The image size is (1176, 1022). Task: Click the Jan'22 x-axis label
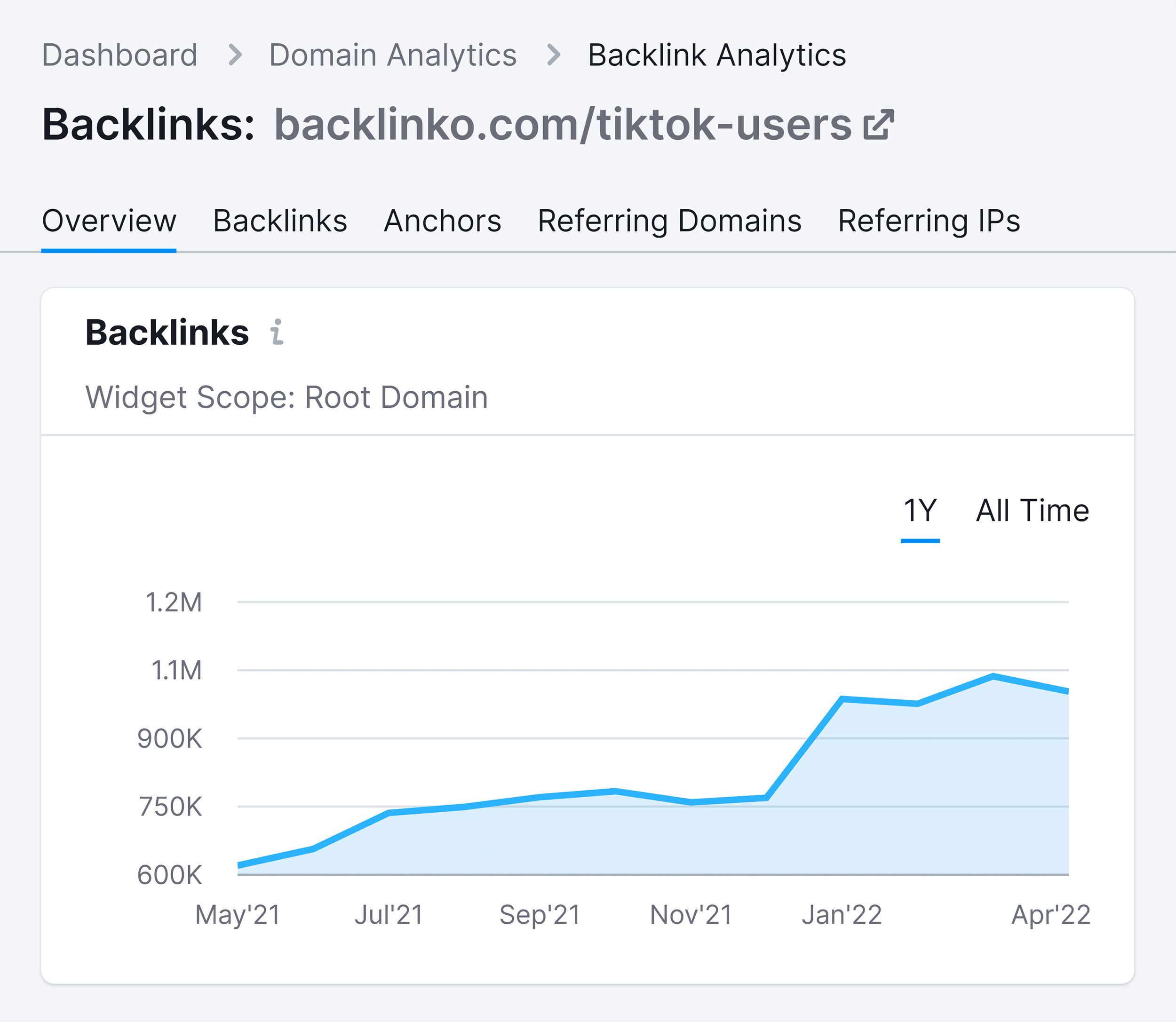(842, 915)
